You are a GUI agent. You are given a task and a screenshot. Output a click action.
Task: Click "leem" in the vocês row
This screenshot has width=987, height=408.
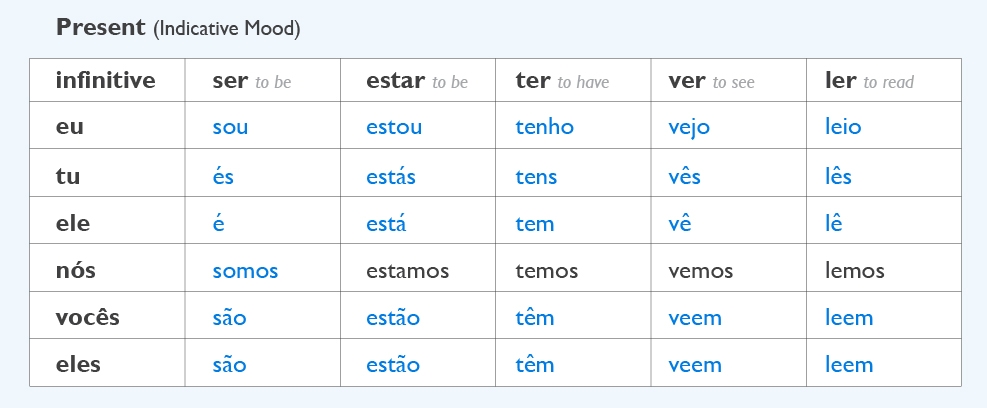pos(849,319)
